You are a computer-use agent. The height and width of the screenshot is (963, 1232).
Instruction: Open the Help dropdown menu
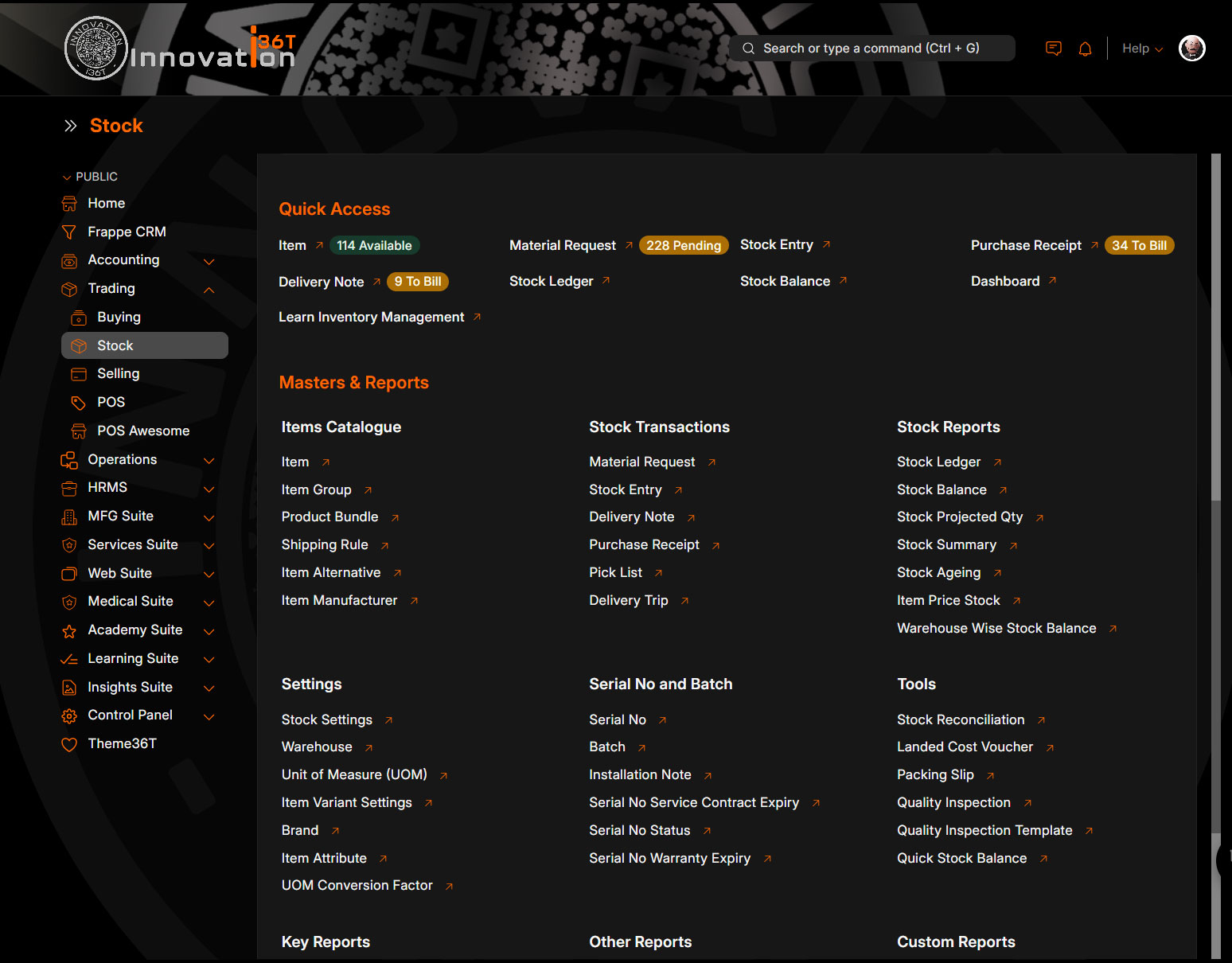click(1142, 49)
